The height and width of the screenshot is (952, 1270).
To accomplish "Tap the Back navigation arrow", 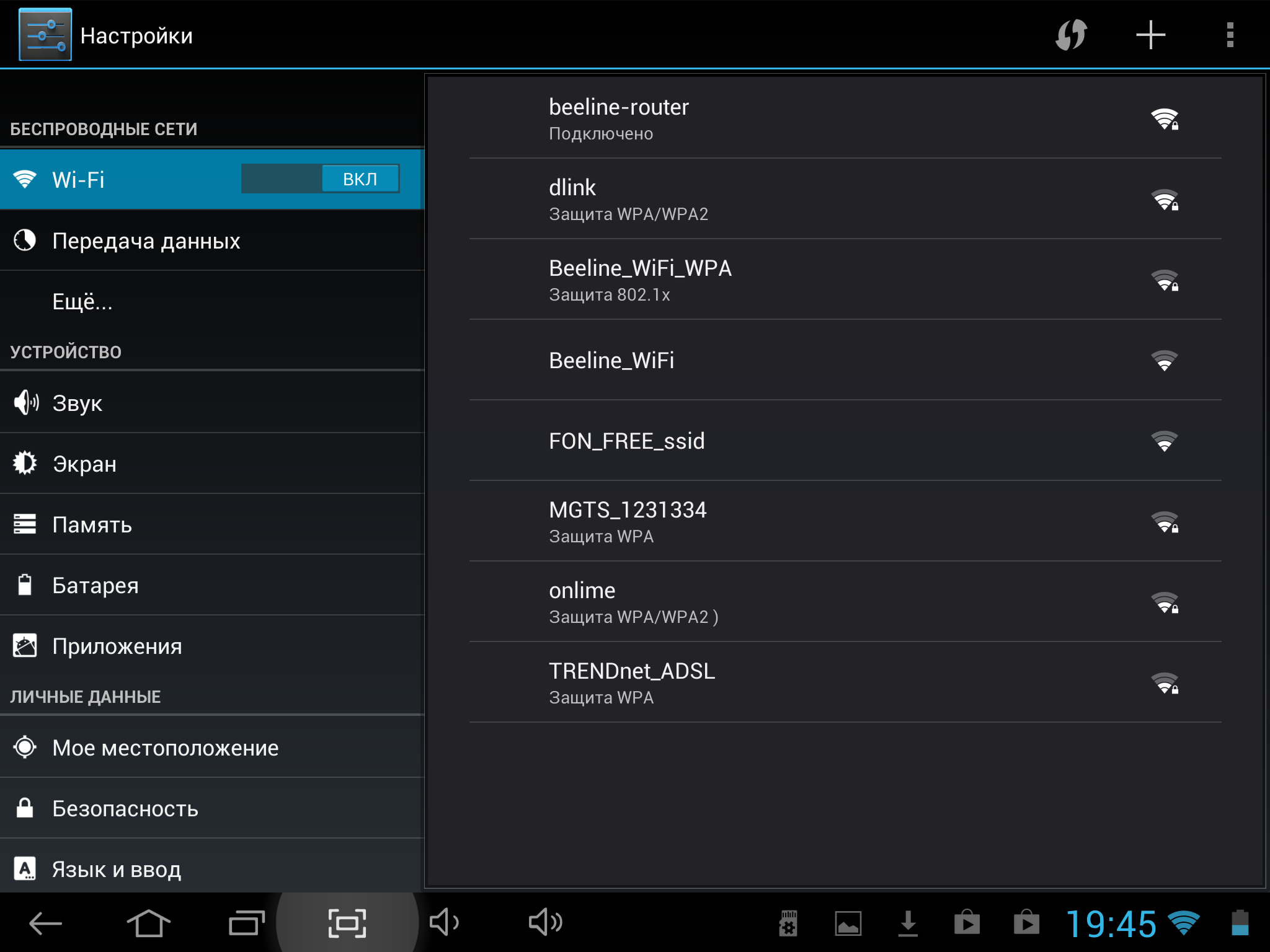I will [45, 923].
